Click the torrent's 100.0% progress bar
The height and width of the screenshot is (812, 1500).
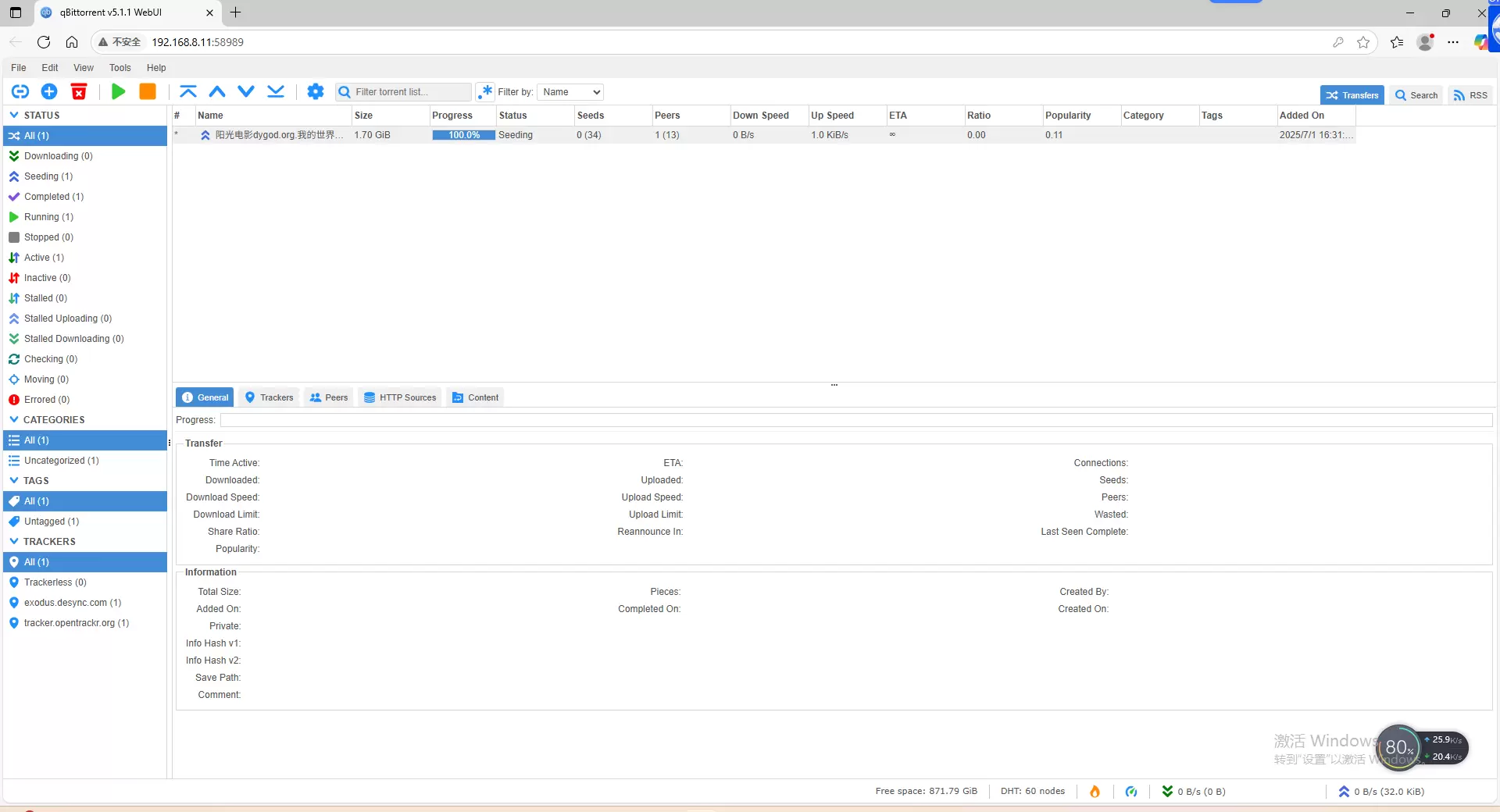(x=463, y=135)
